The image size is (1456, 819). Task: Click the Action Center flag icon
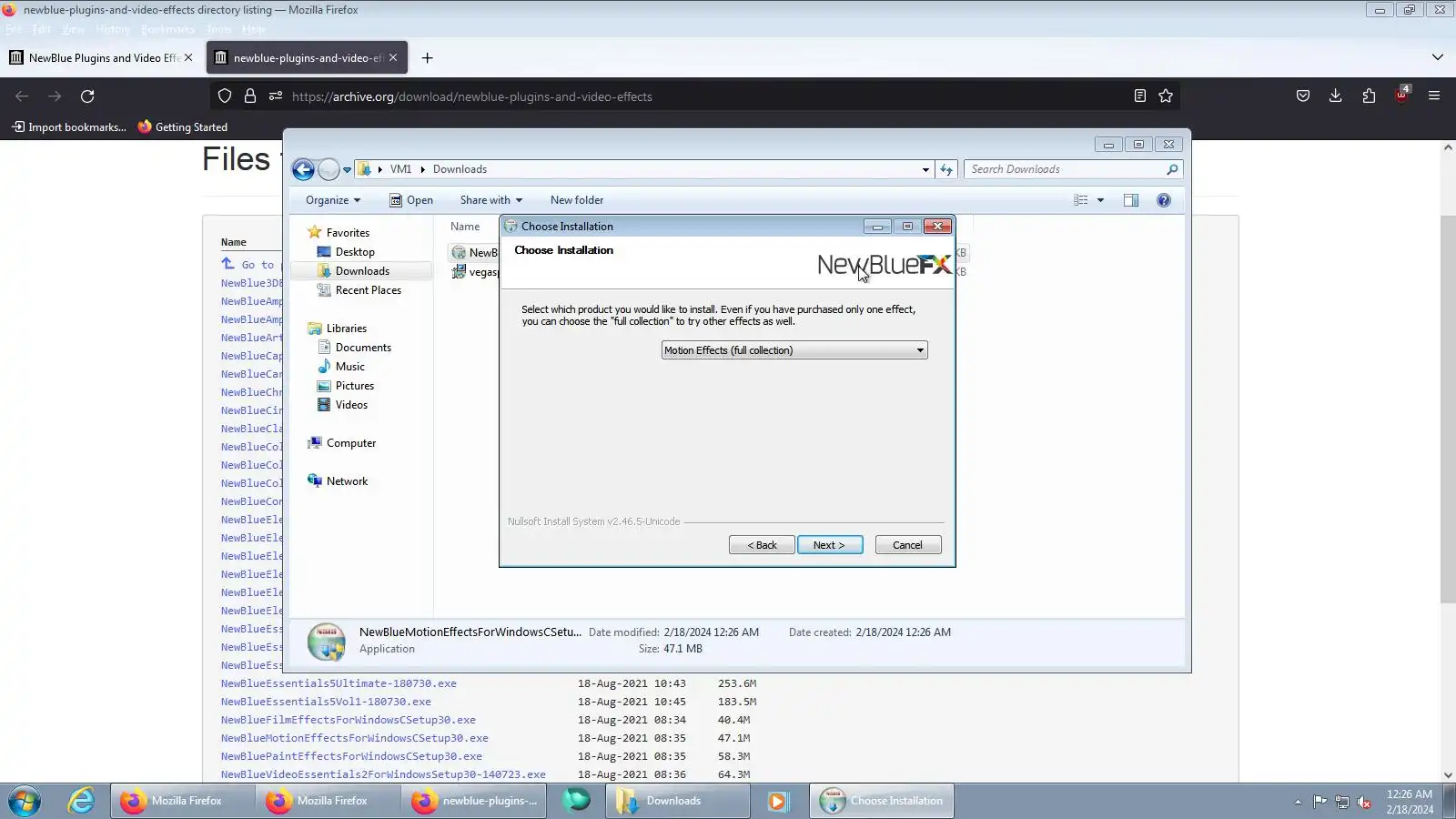1319,802
